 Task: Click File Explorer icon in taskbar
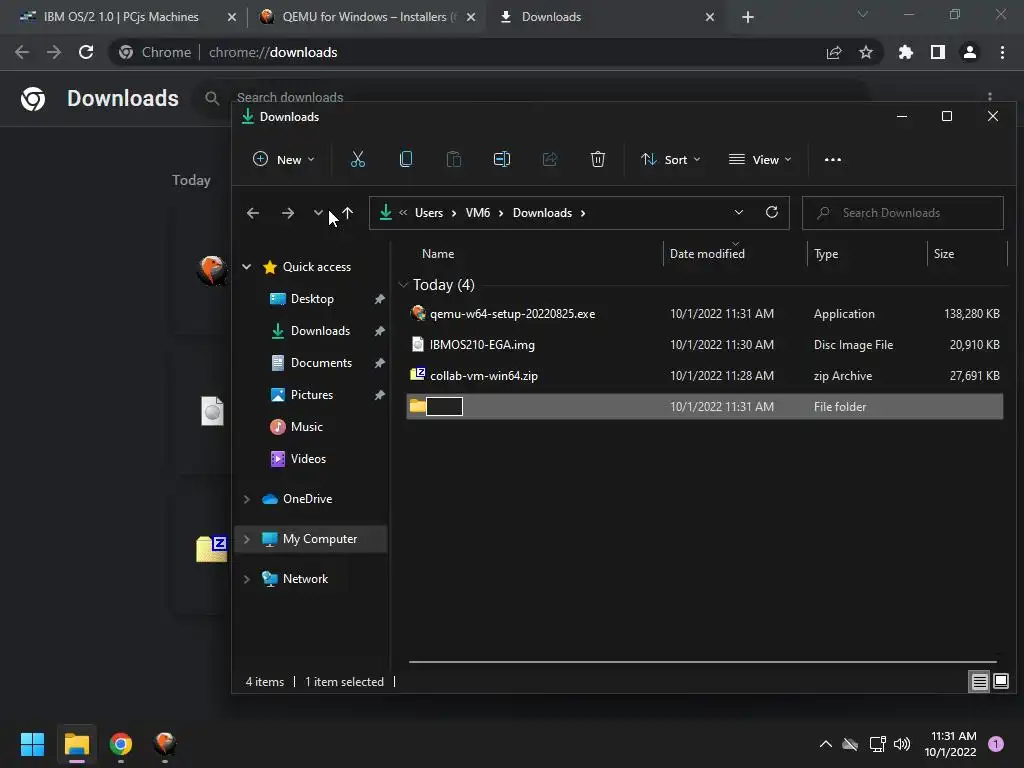point(76,744)
